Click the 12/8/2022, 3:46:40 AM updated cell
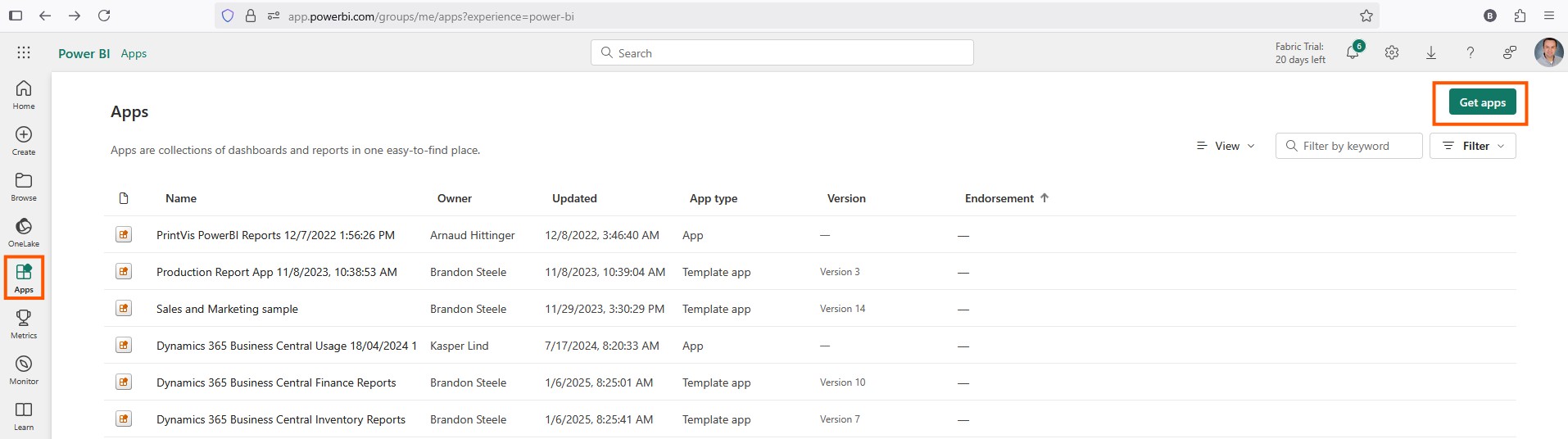This screenshot has height=439, width=1568. [x=602, y=235]
